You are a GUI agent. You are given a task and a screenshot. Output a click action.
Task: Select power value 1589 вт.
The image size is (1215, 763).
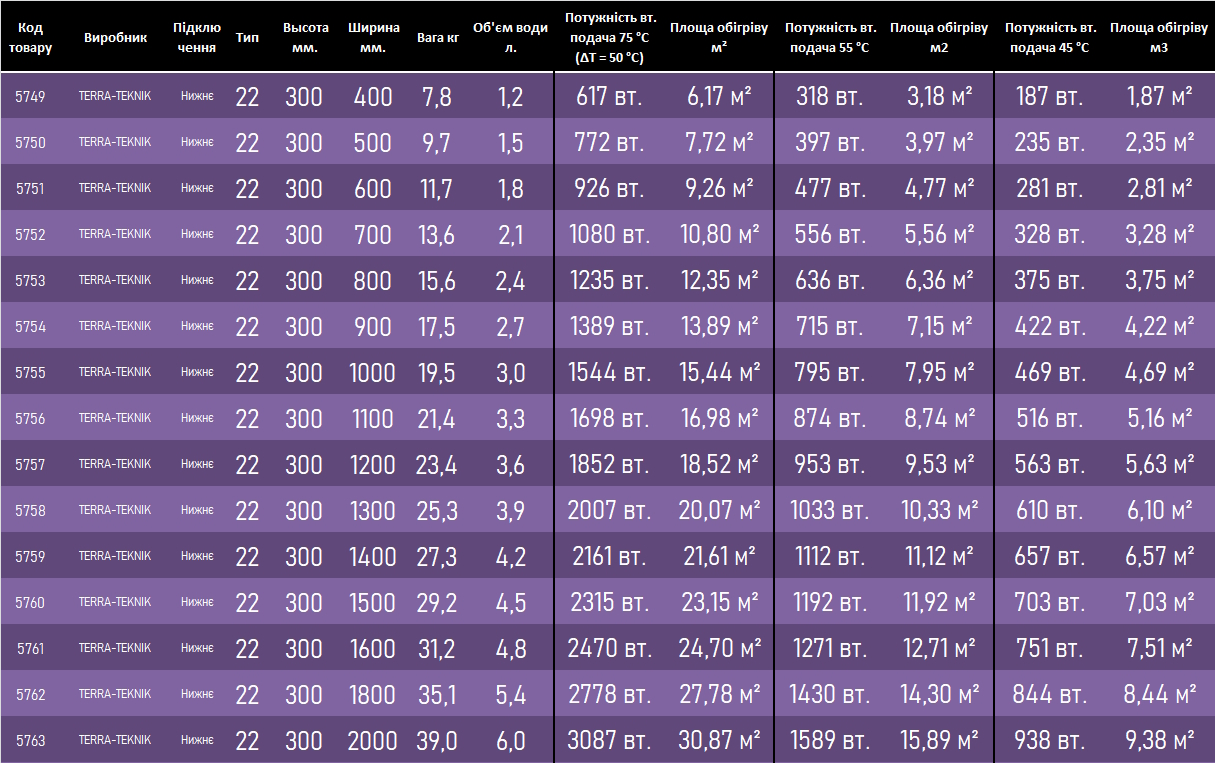tap(828, 741)
